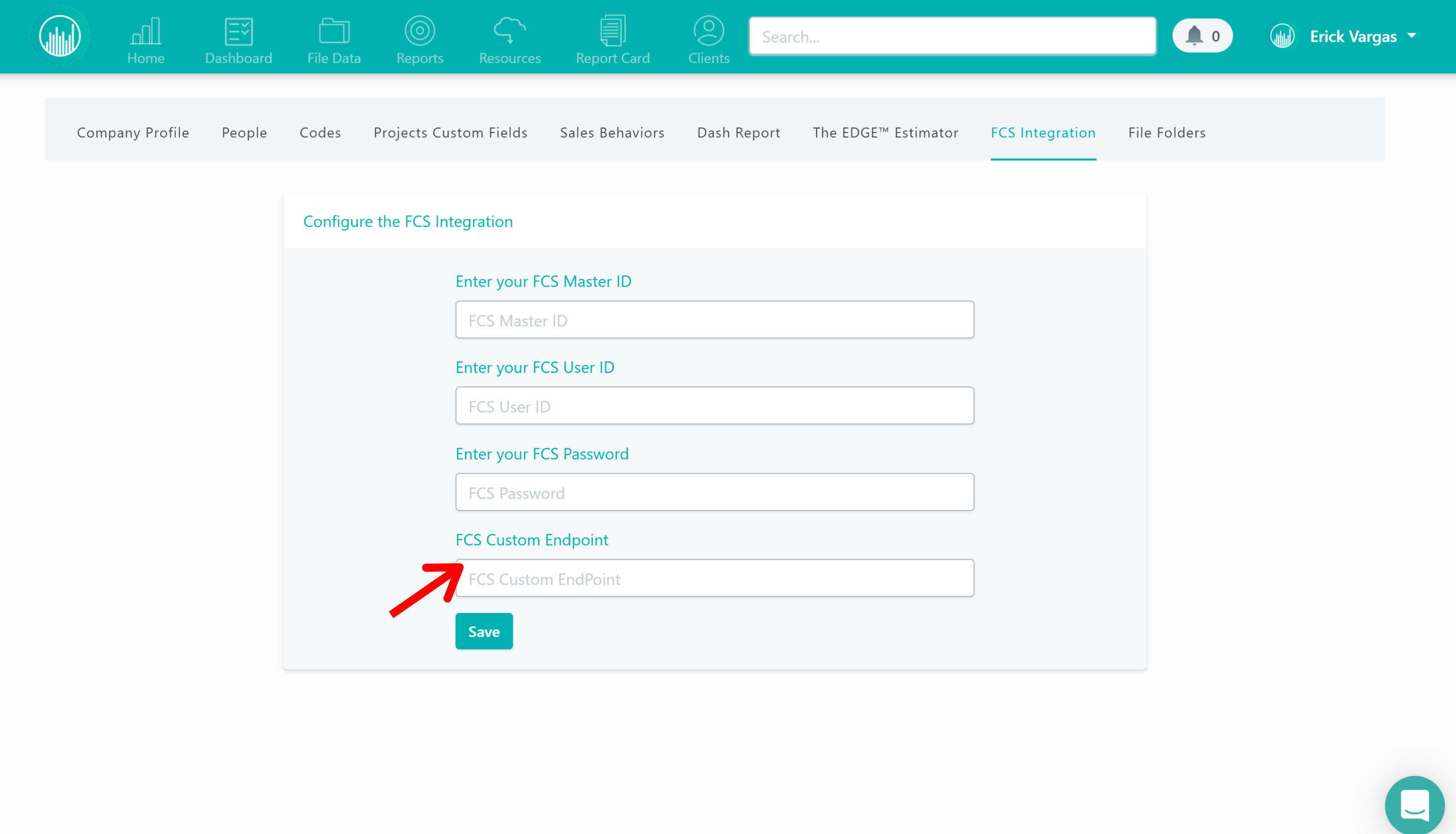Image resolution: width=1456 pixels, height=834 pixels.
Task: Open the chat support widget
Action: point(1414,805)
